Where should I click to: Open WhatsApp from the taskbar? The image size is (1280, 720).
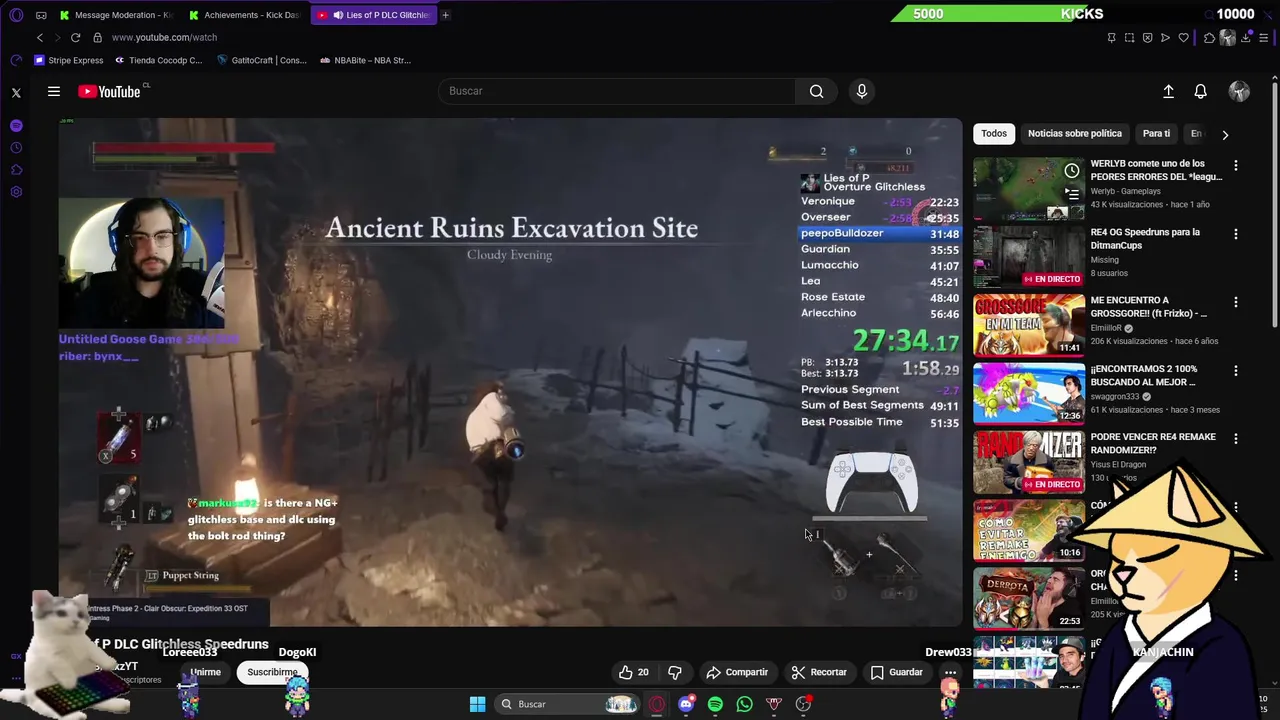[744, 704]
